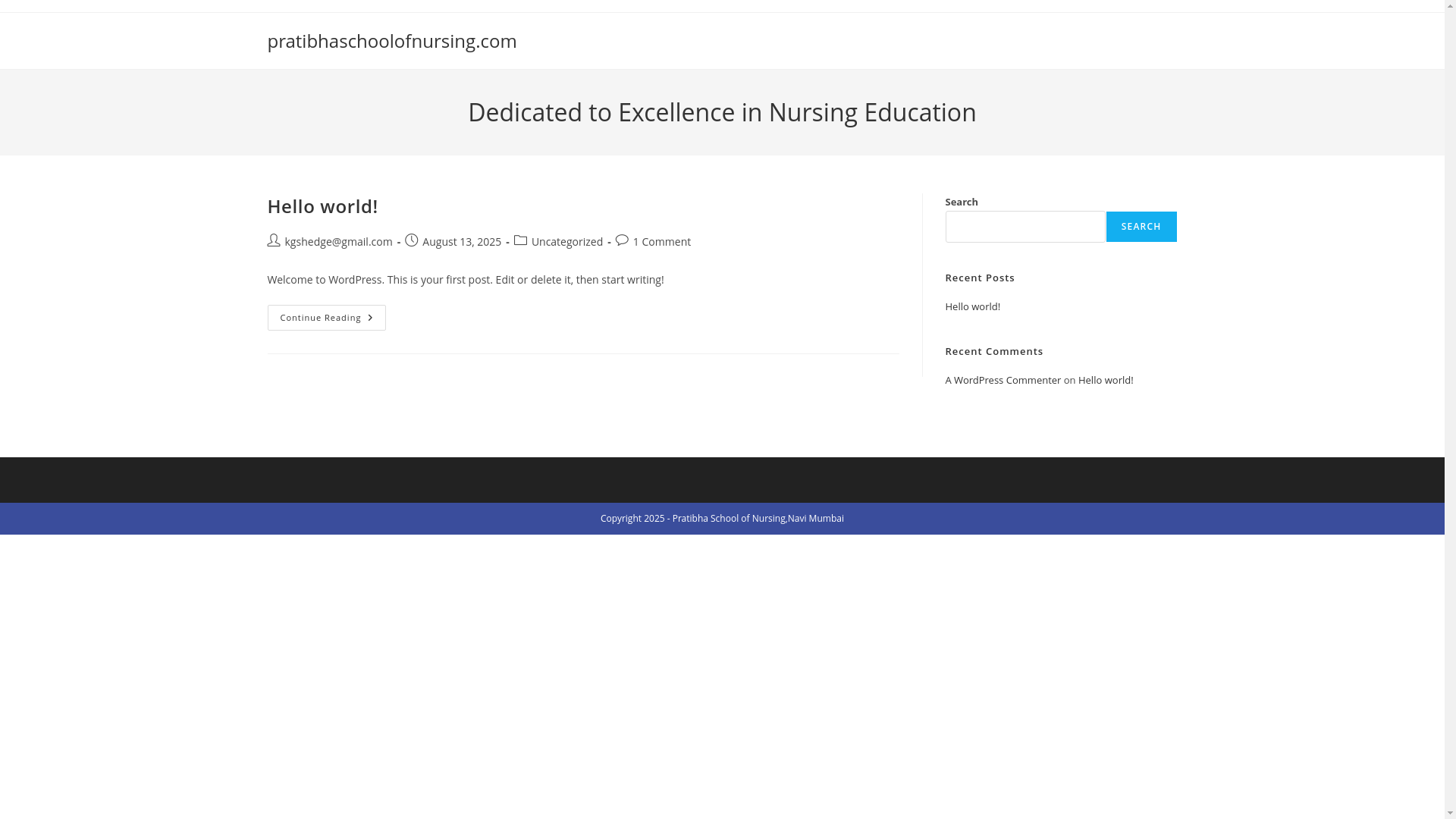Click the author person icon

274,241
